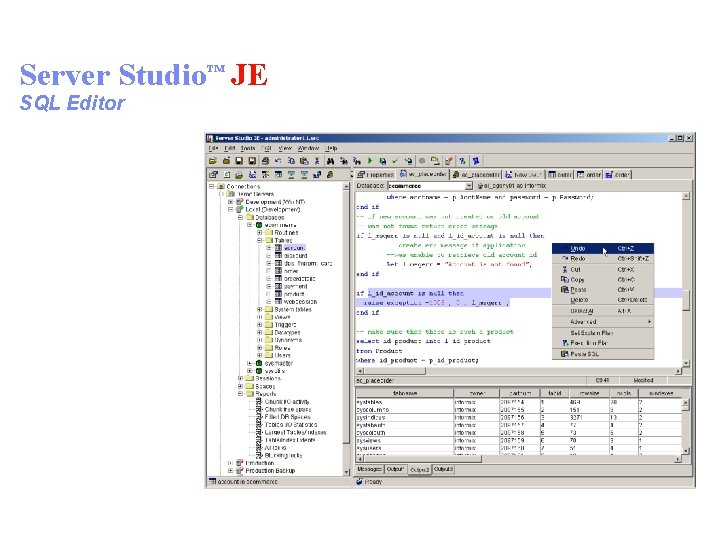Click the gray Stop circle toolbar icon
Screen dimensions: 720x540
[x=422, y=161]
